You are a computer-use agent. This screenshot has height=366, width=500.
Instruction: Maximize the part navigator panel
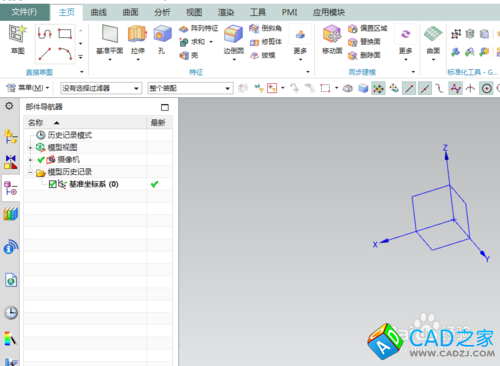pyautogui.click(x=165, y=107)
